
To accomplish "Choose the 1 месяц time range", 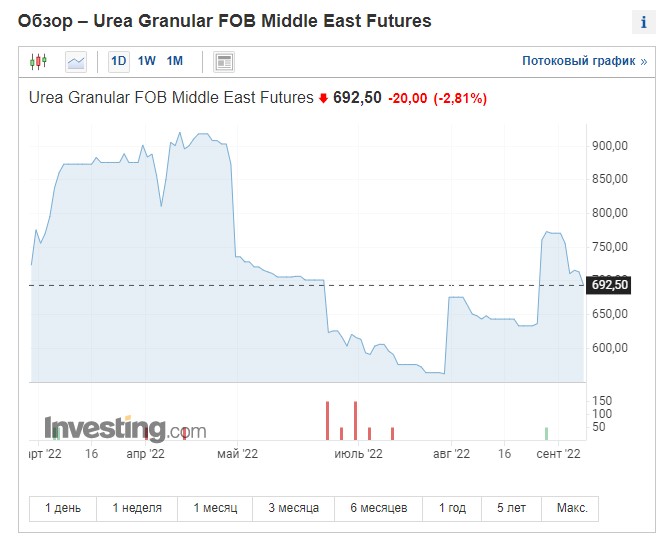I will (x=215, y=508).
